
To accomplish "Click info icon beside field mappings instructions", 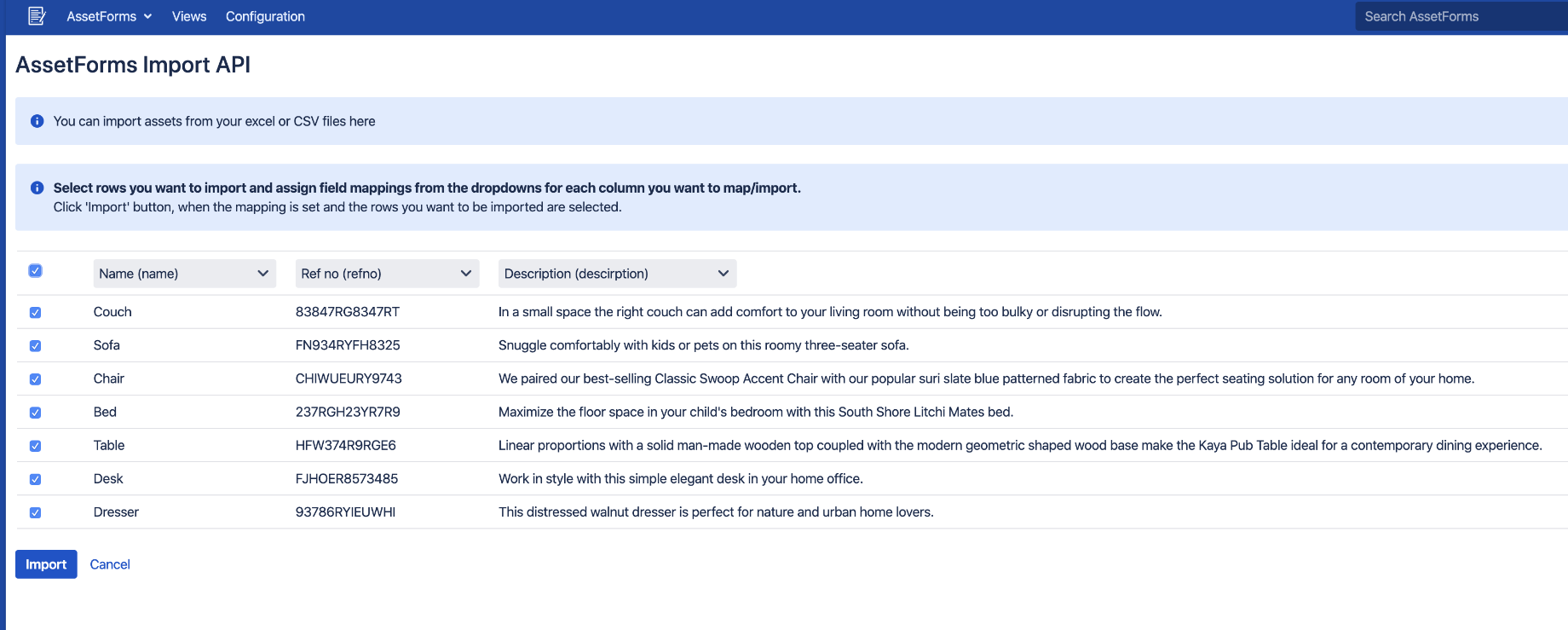I will point(37,188).
